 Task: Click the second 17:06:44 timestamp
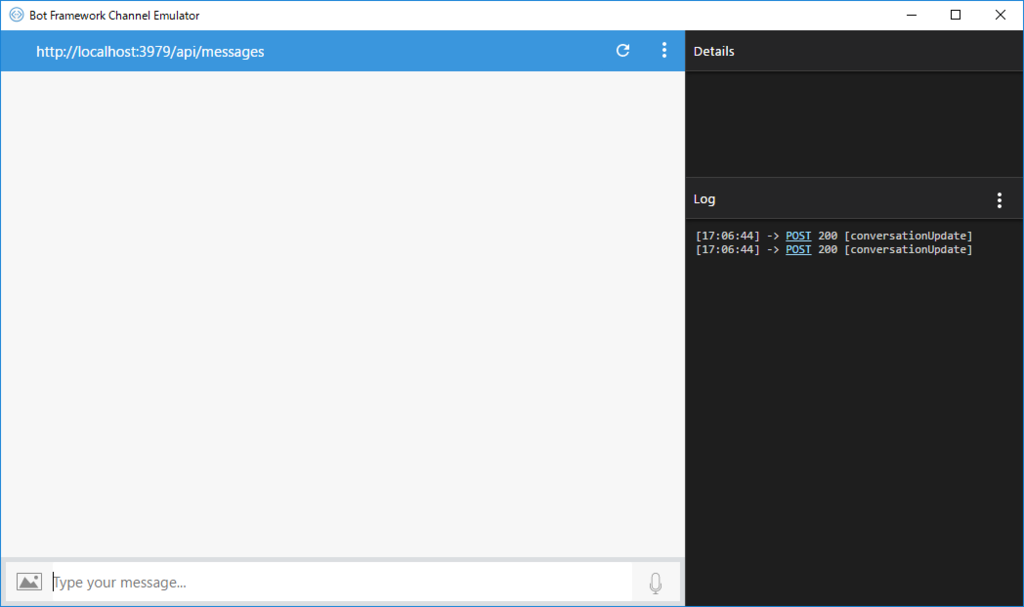coord(728,250)
